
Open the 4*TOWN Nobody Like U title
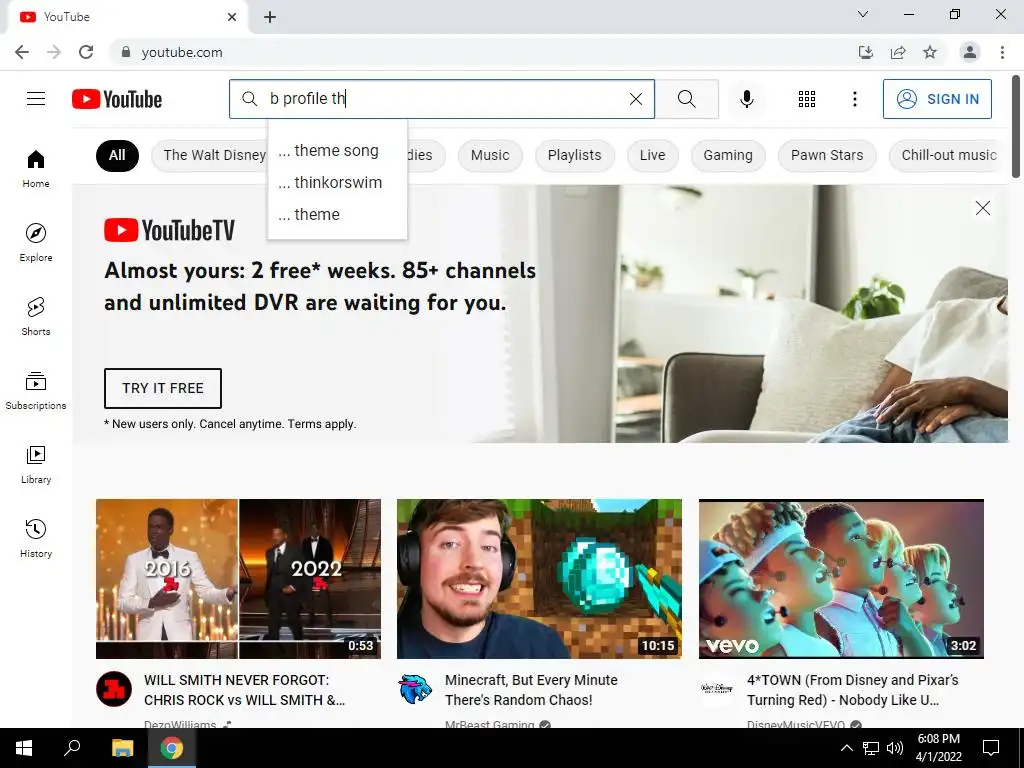852,690
